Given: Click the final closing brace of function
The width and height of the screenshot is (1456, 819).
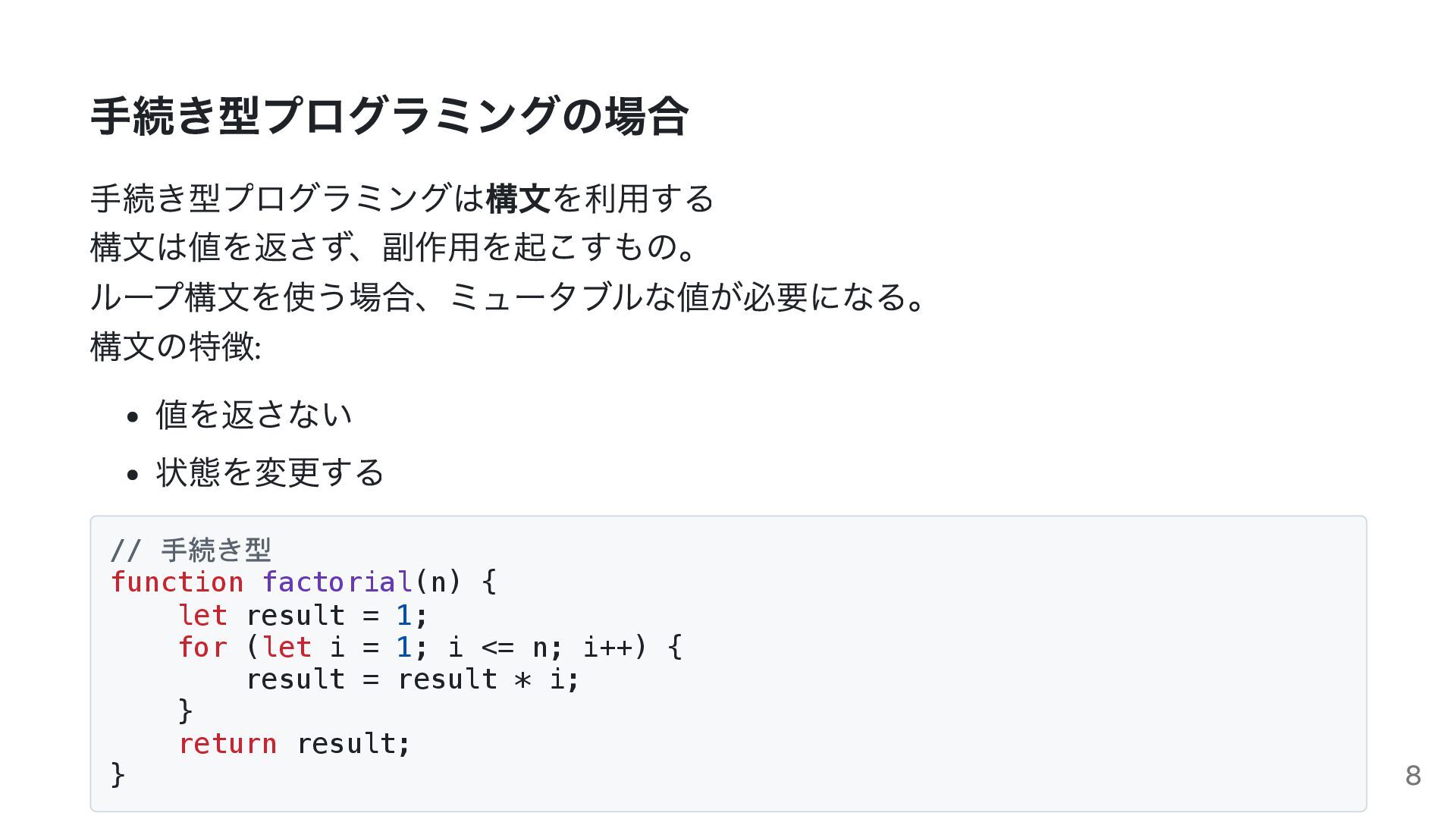Looking at the screenshot, I should 118,775.
